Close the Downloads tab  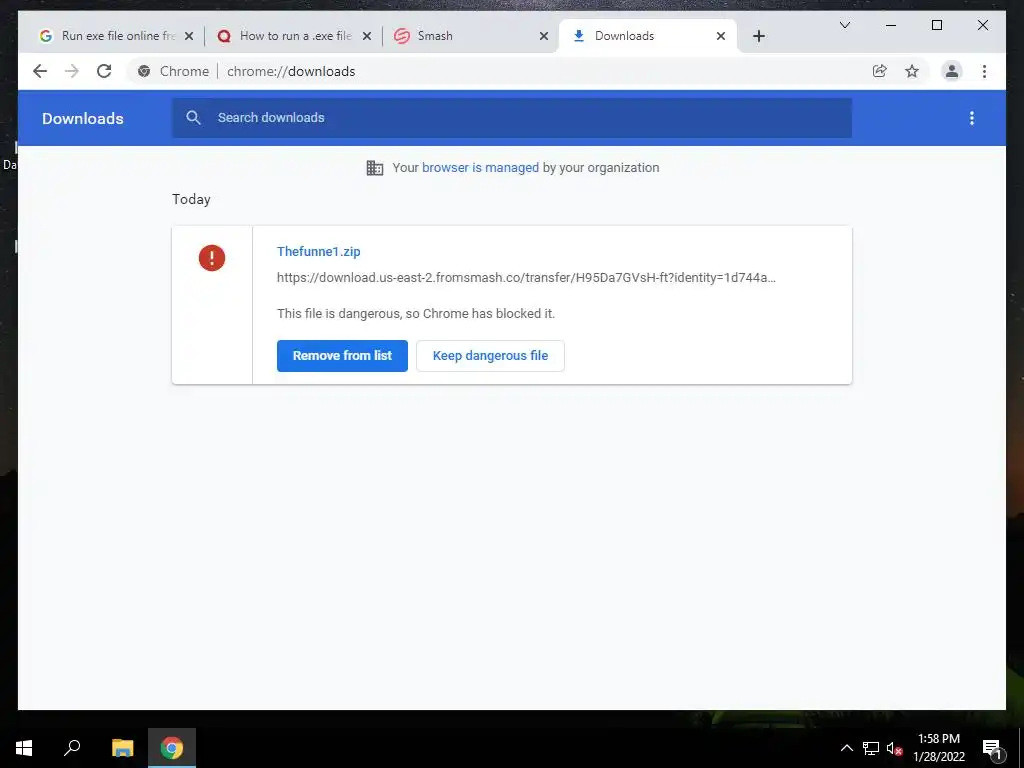coord(721,36)
